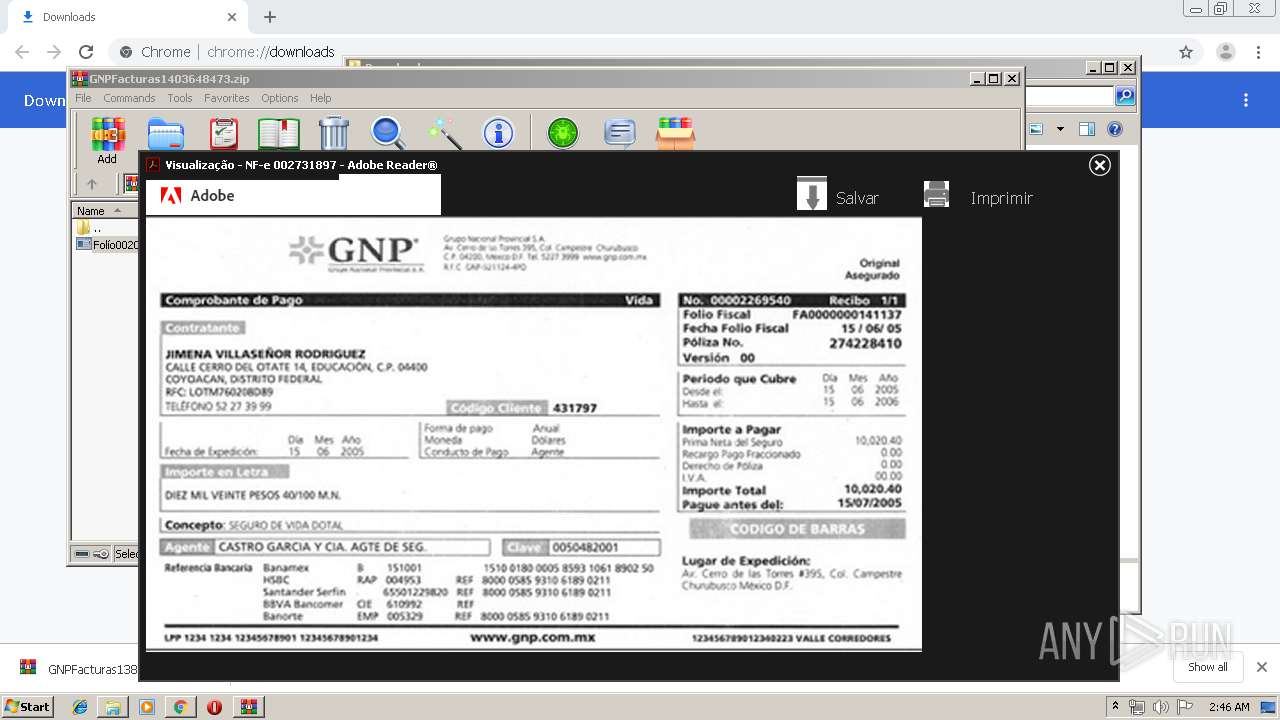Click the GNP invoice document image
Image resolution: width=1280 pixels, height=720 pixels.
(x=534, y=433)
